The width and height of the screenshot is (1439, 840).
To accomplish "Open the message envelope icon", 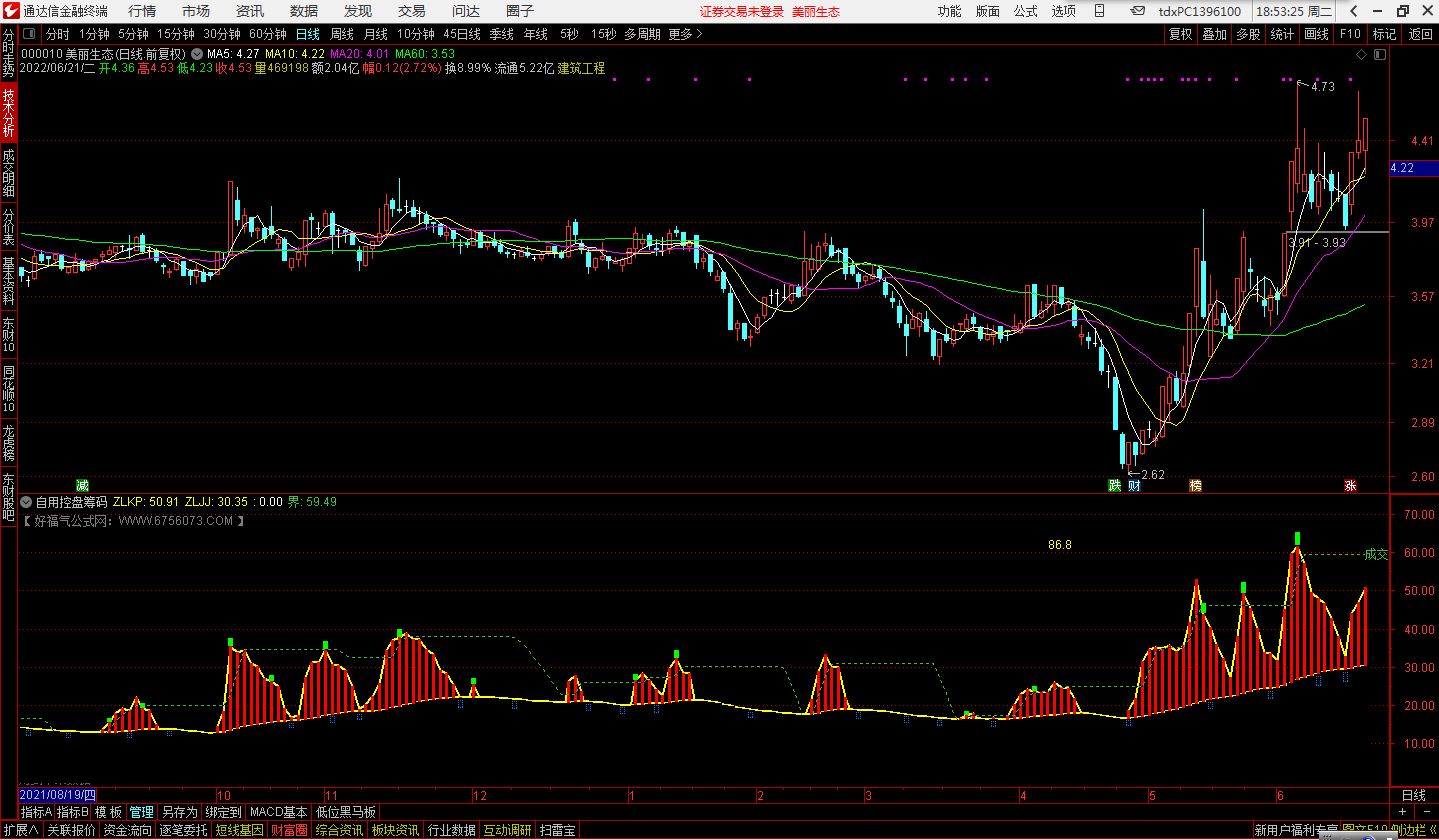I will (1138, 11).
